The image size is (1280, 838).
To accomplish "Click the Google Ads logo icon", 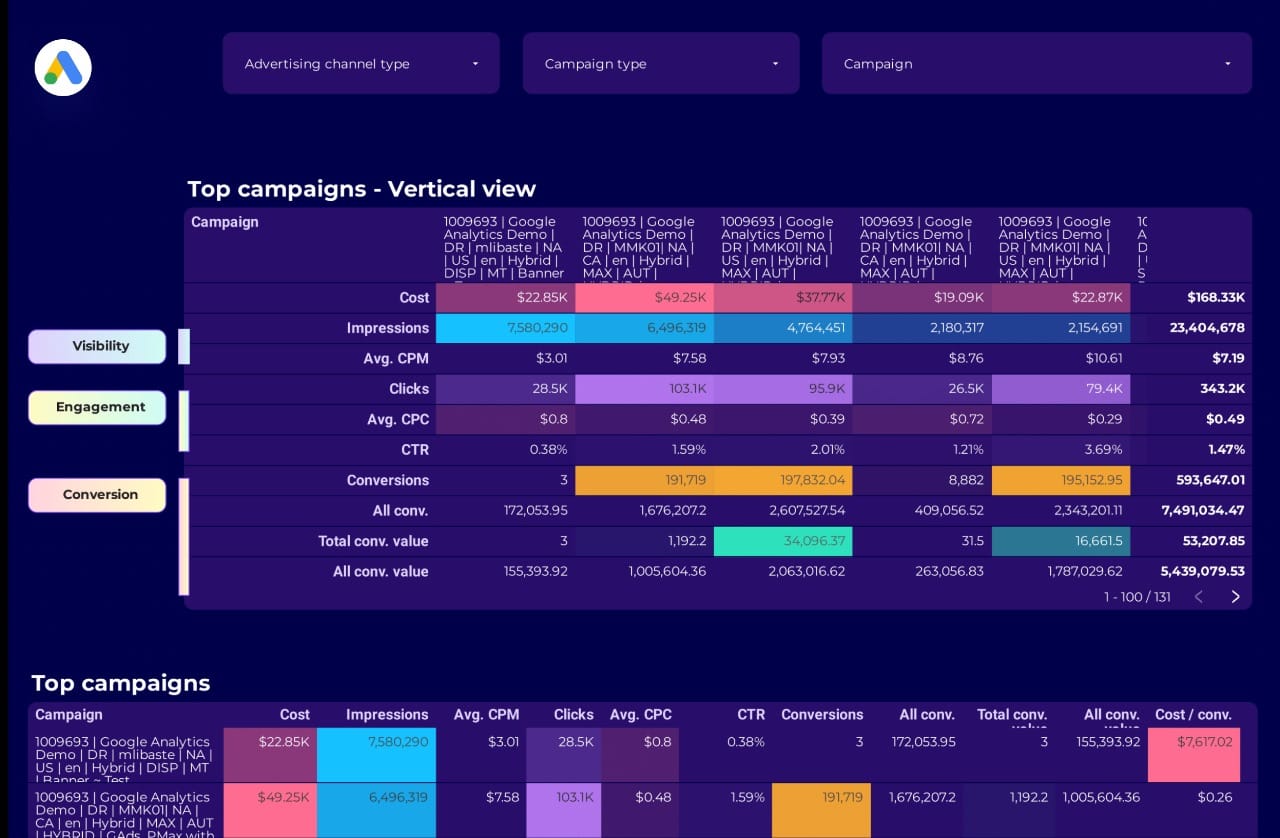I will point(63,67).
